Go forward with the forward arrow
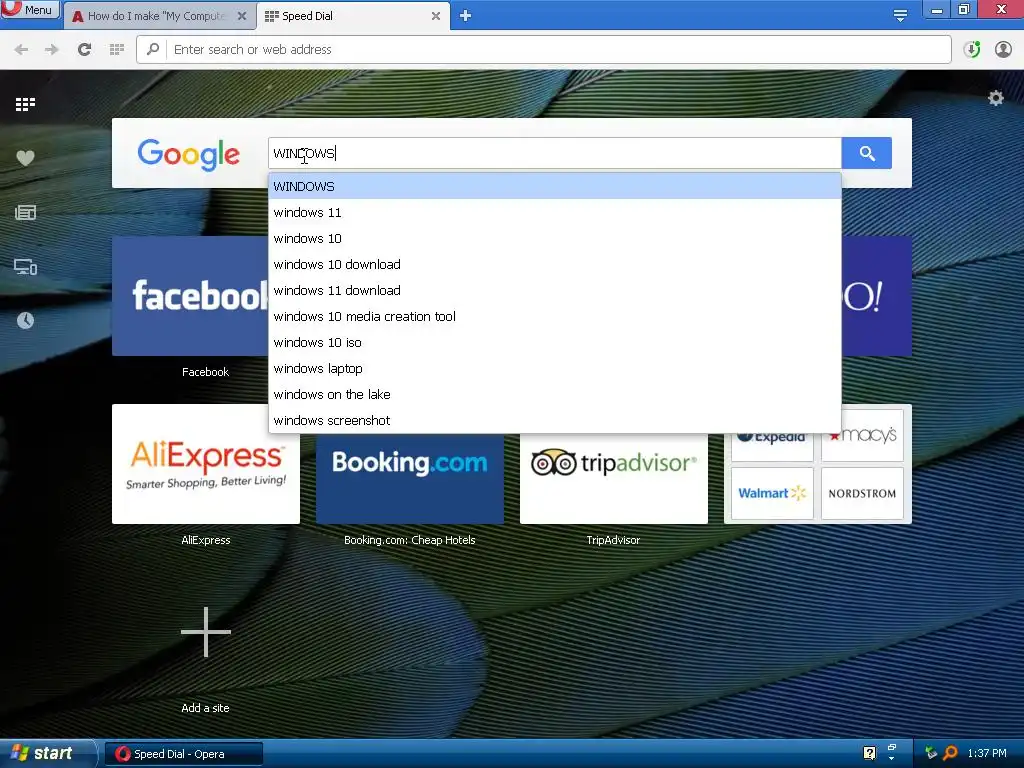Image resolution: width=1024 pixels, height=768 pixels. pos(52,50)
